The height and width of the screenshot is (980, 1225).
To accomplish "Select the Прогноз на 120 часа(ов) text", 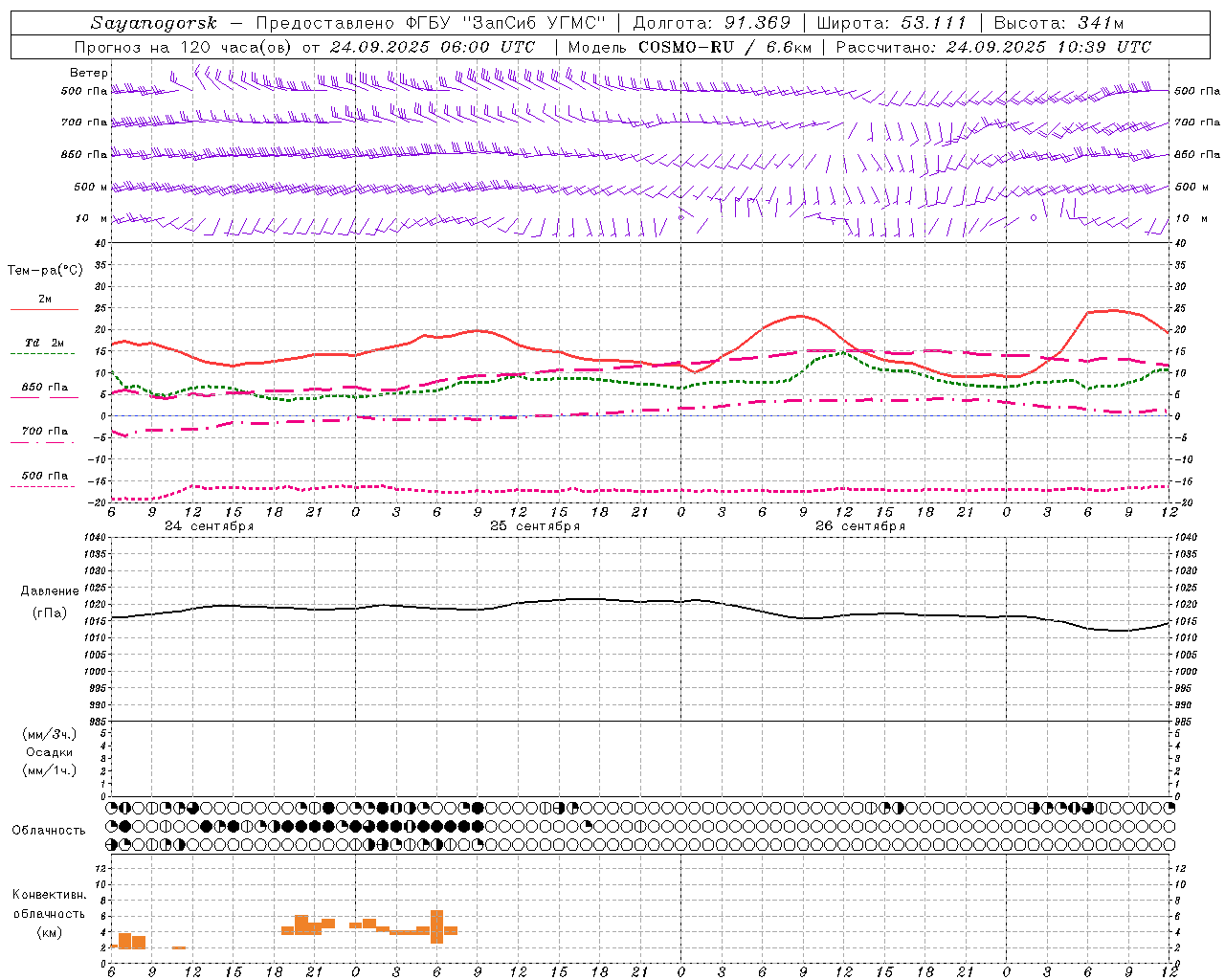I will tap(184, 47).
